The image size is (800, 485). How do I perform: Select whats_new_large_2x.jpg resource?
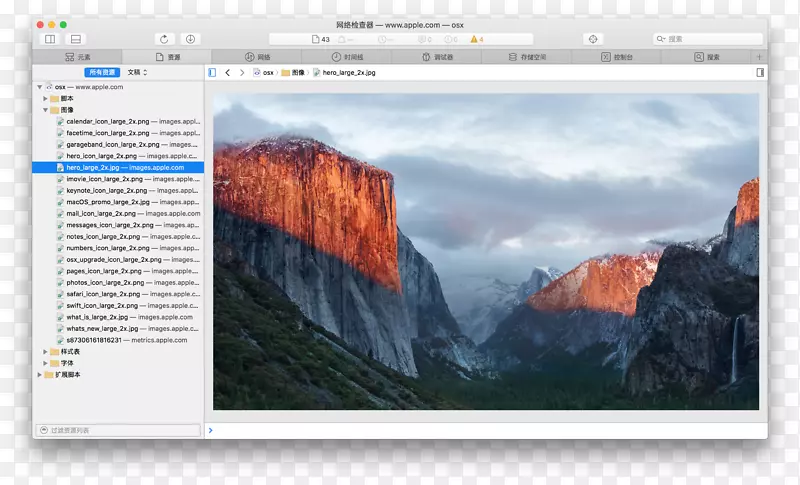pyautogui.click(x=118, y=329)
